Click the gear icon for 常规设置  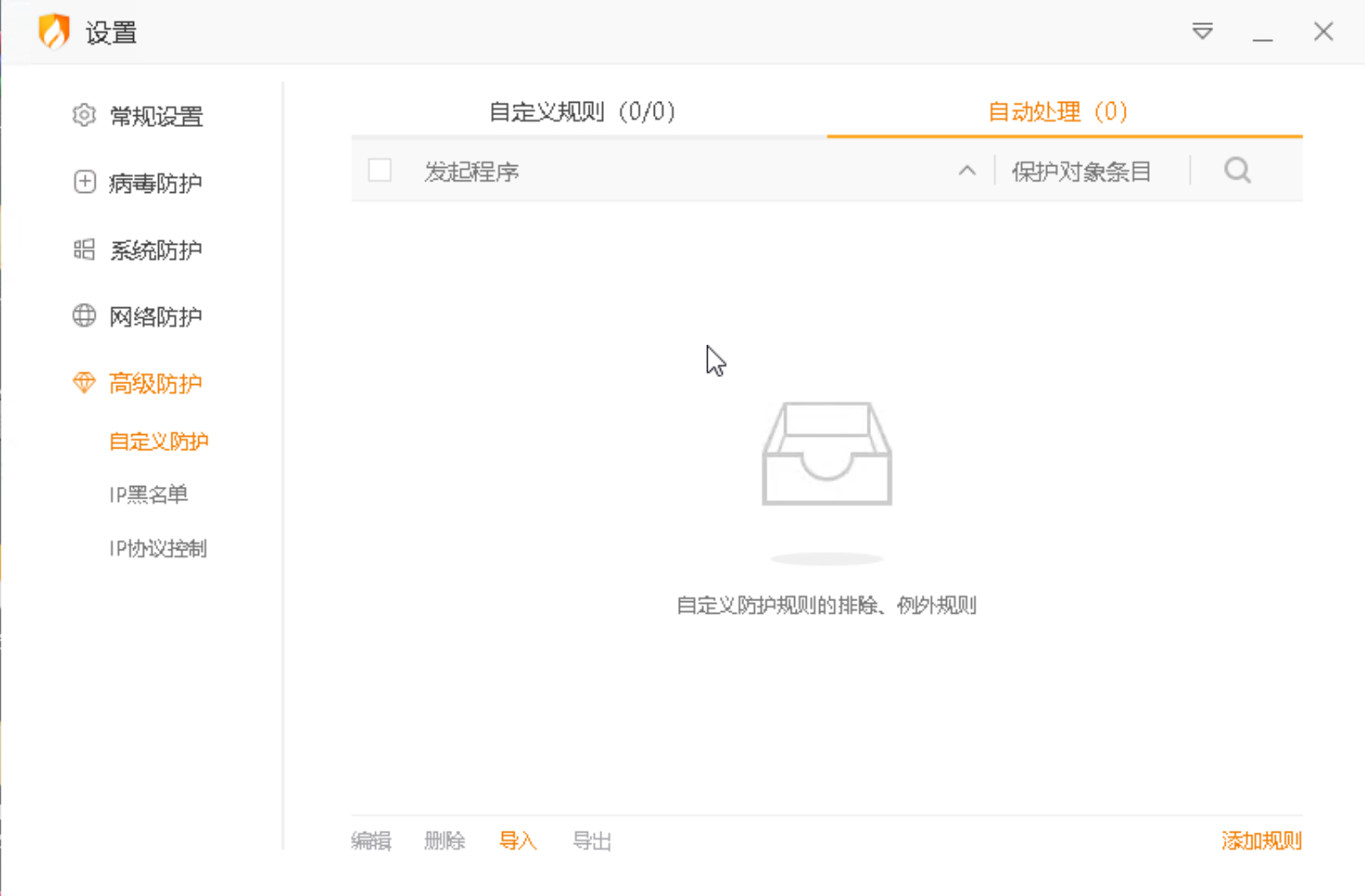tap(84, 115)
